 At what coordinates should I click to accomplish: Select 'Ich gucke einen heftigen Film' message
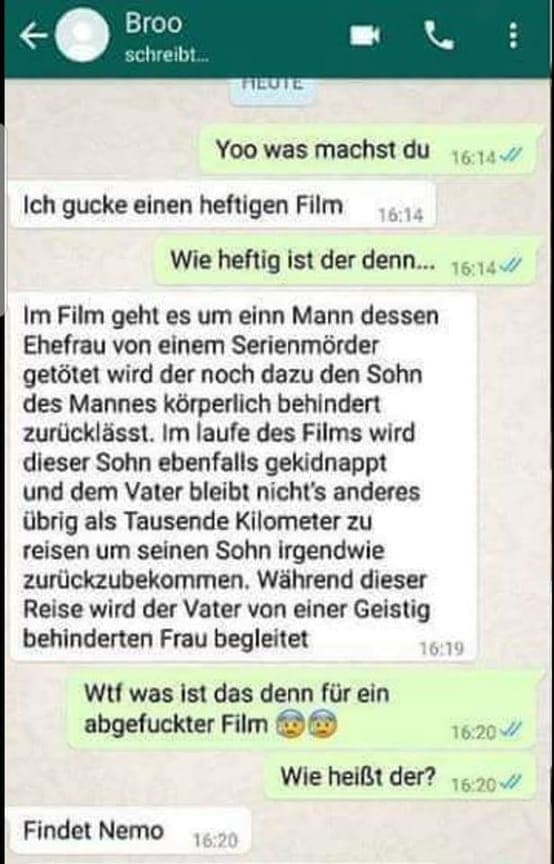223,206
